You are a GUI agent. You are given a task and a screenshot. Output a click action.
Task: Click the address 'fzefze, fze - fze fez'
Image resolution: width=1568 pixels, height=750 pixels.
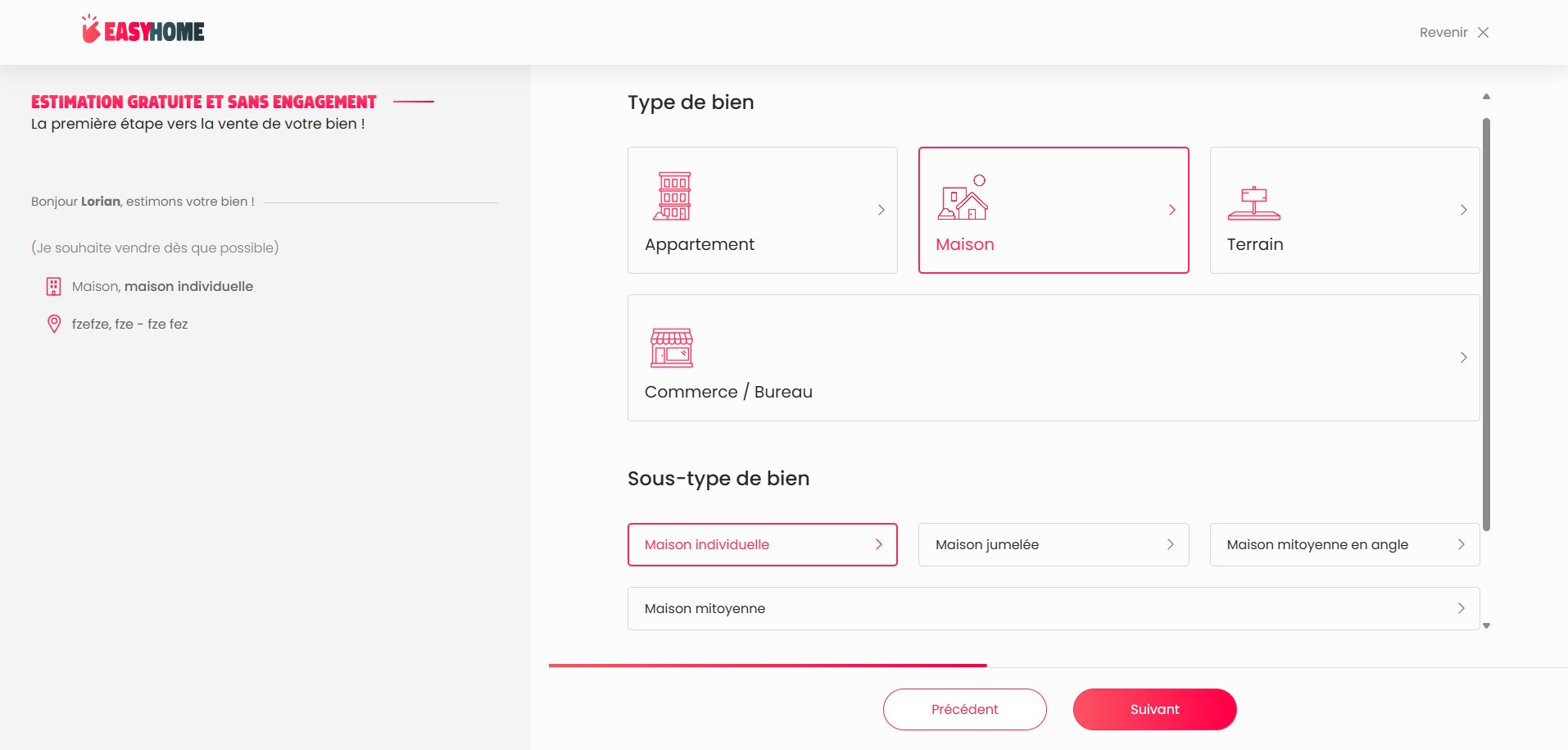click(129, 324)
